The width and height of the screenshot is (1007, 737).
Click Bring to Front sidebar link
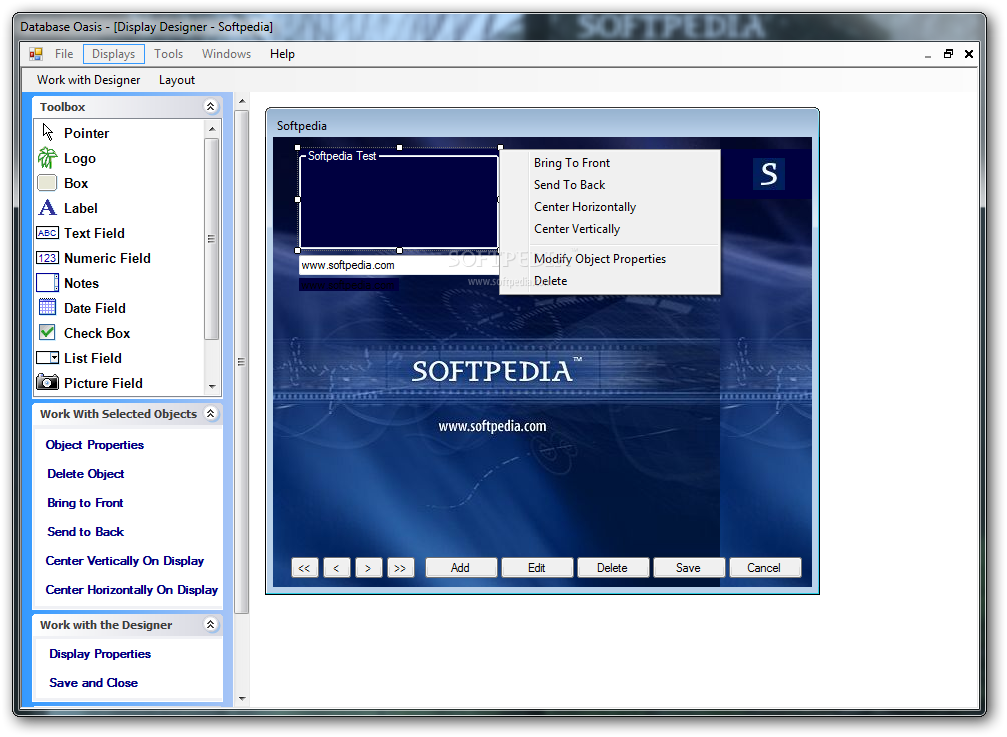pos(85,502)
